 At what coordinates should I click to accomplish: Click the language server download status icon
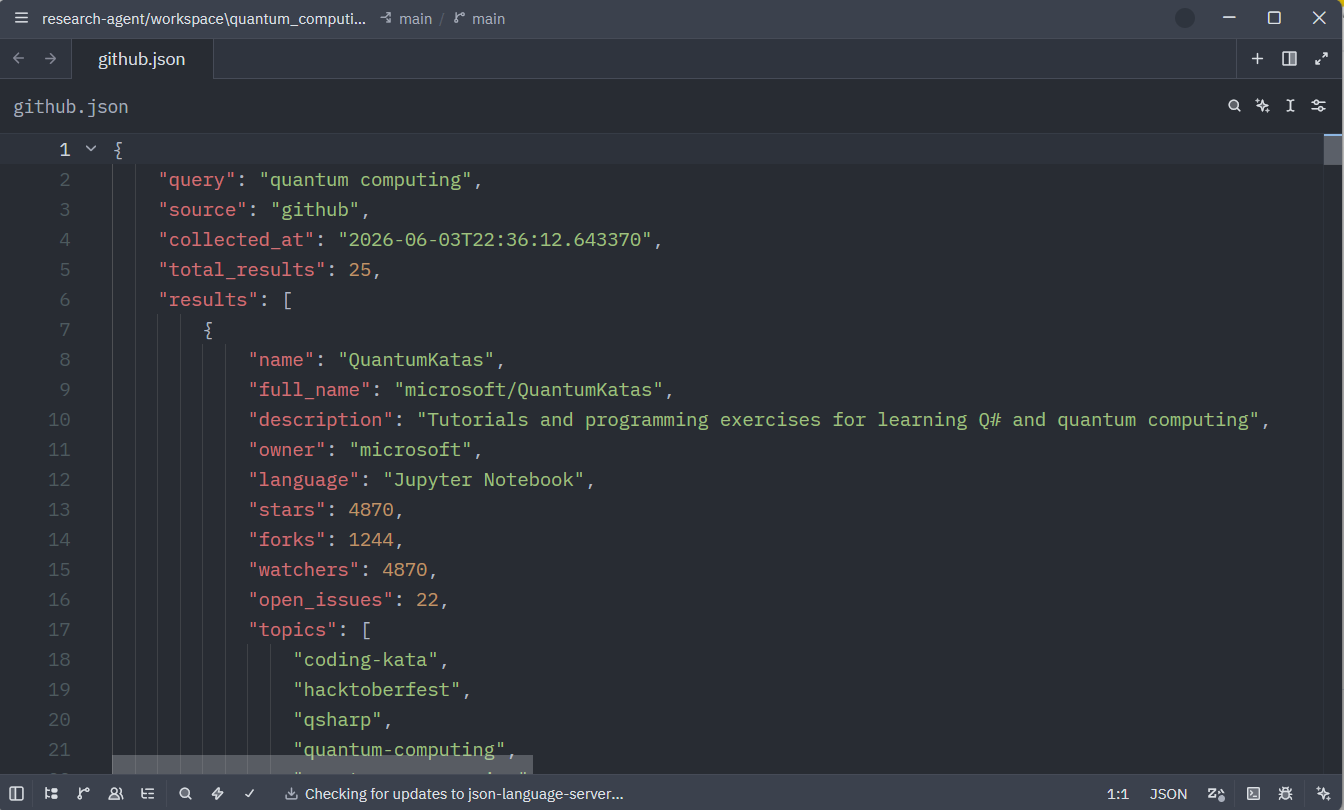(291, 794)
